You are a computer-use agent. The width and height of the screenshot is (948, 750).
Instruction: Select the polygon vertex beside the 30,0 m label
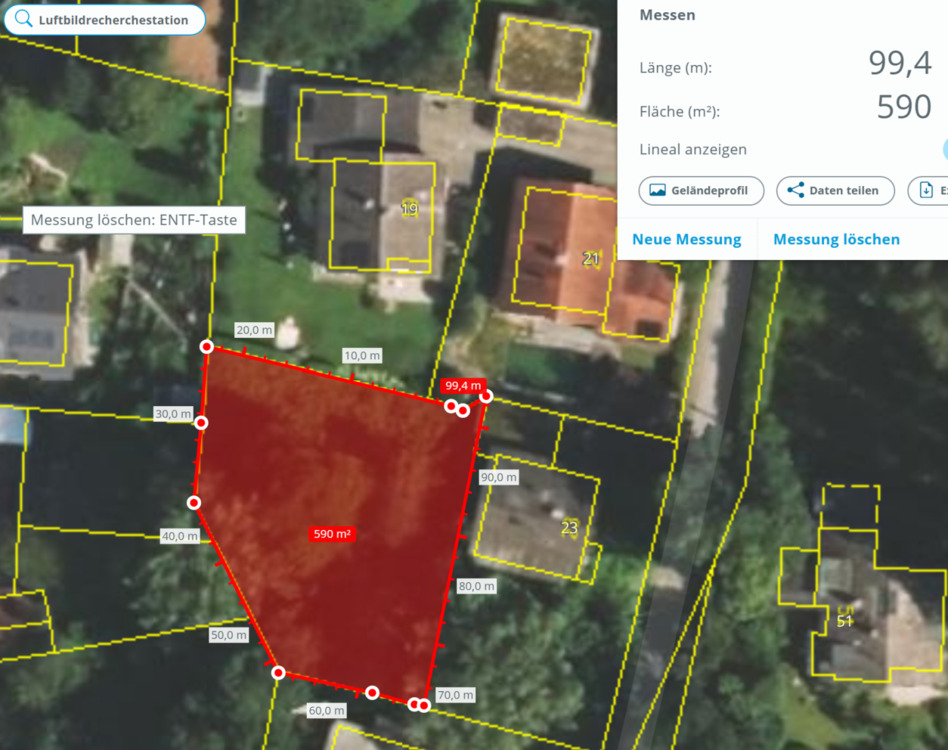tap(201, 423)
